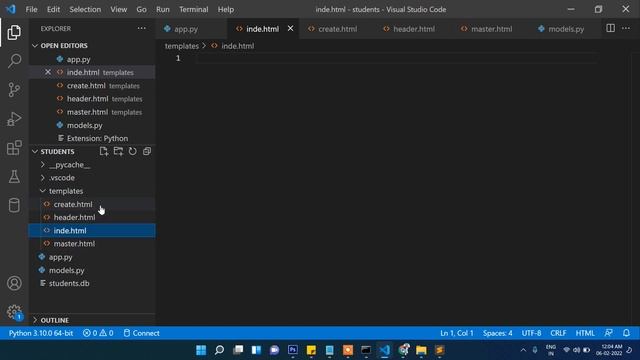Image resolution: width=640 pixels, height=360 pixels.
Task: Split the editor to the right
Action: coord(610,28)
